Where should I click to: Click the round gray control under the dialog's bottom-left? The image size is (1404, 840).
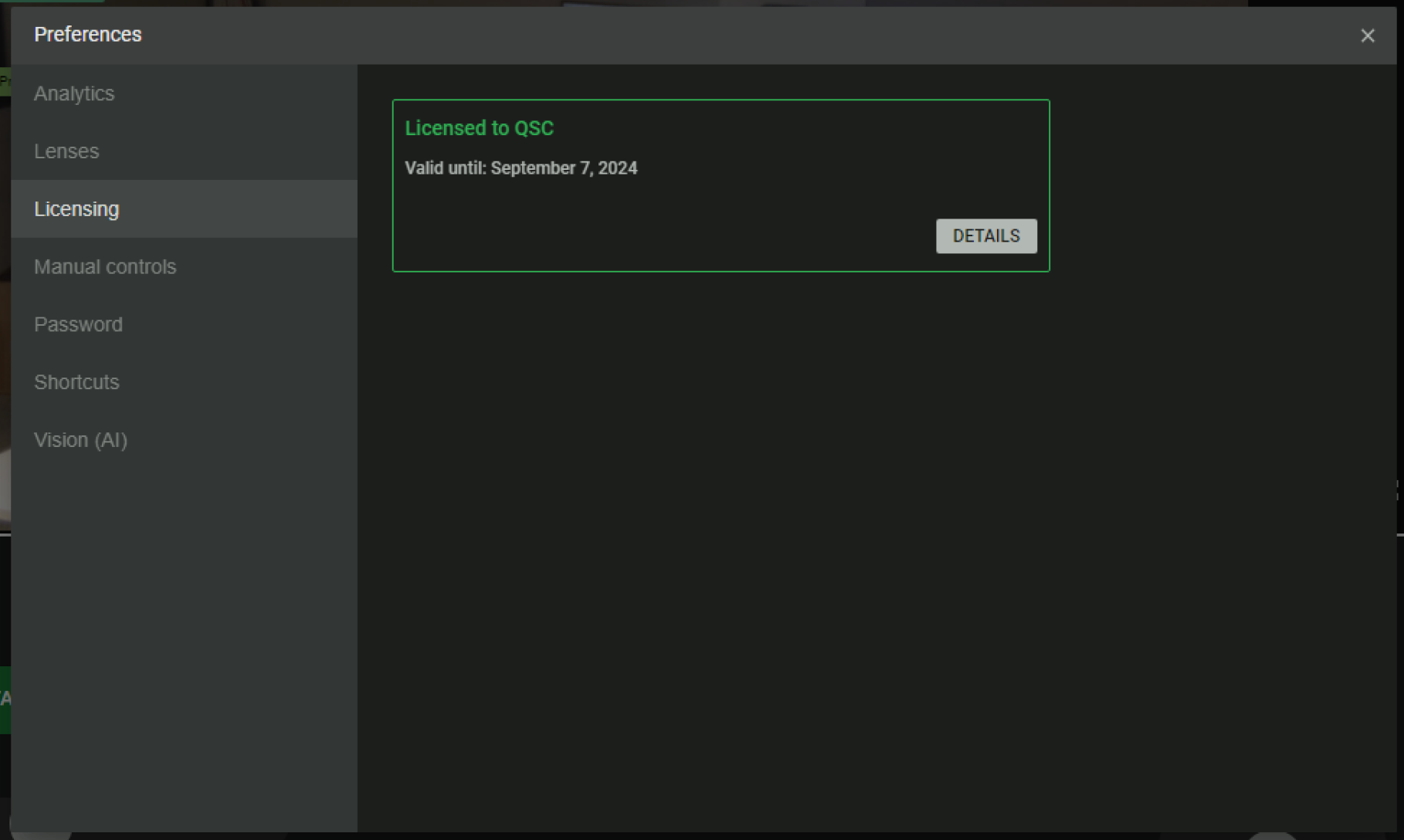(40, 835)
